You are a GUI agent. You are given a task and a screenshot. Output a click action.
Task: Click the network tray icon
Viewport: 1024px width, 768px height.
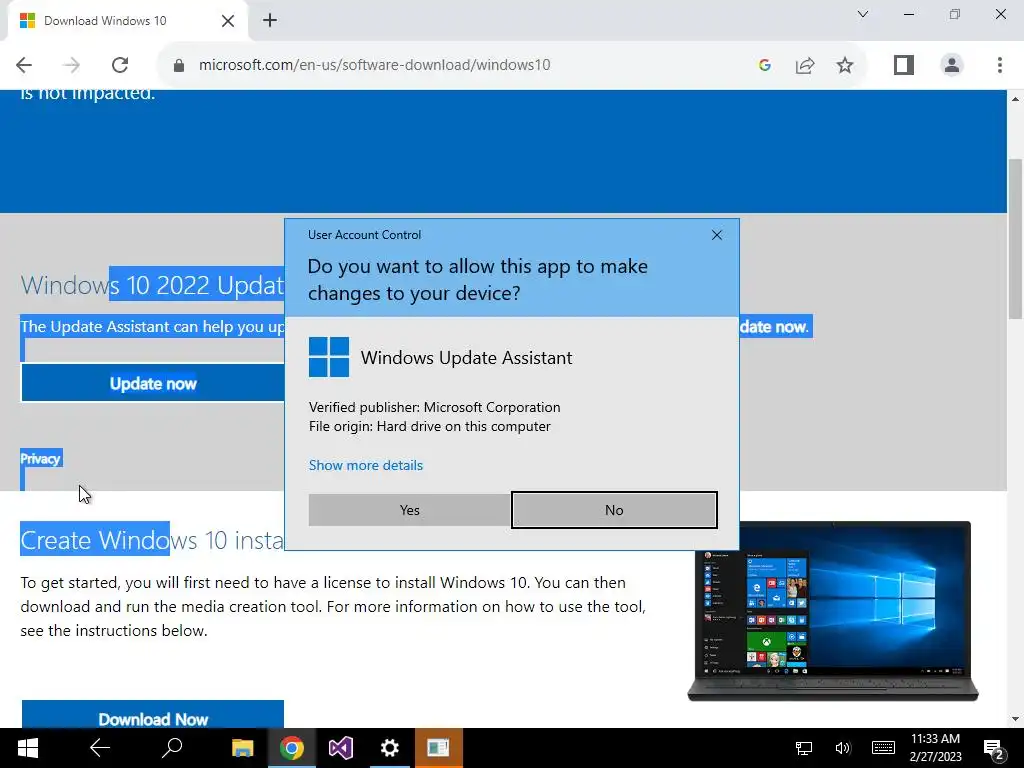pyautogui.click(x=804, y=748)
